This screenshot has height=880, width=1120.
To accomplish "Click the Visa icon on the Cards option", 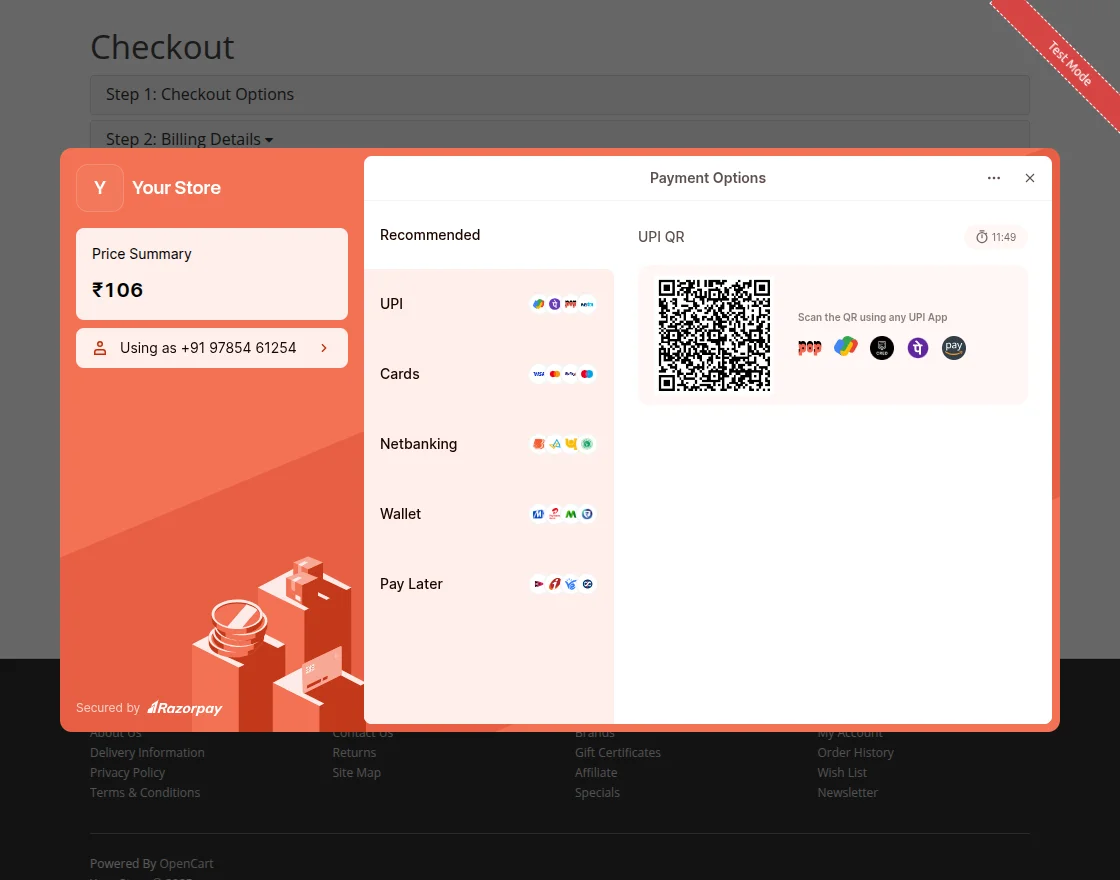I will point(539,374).
